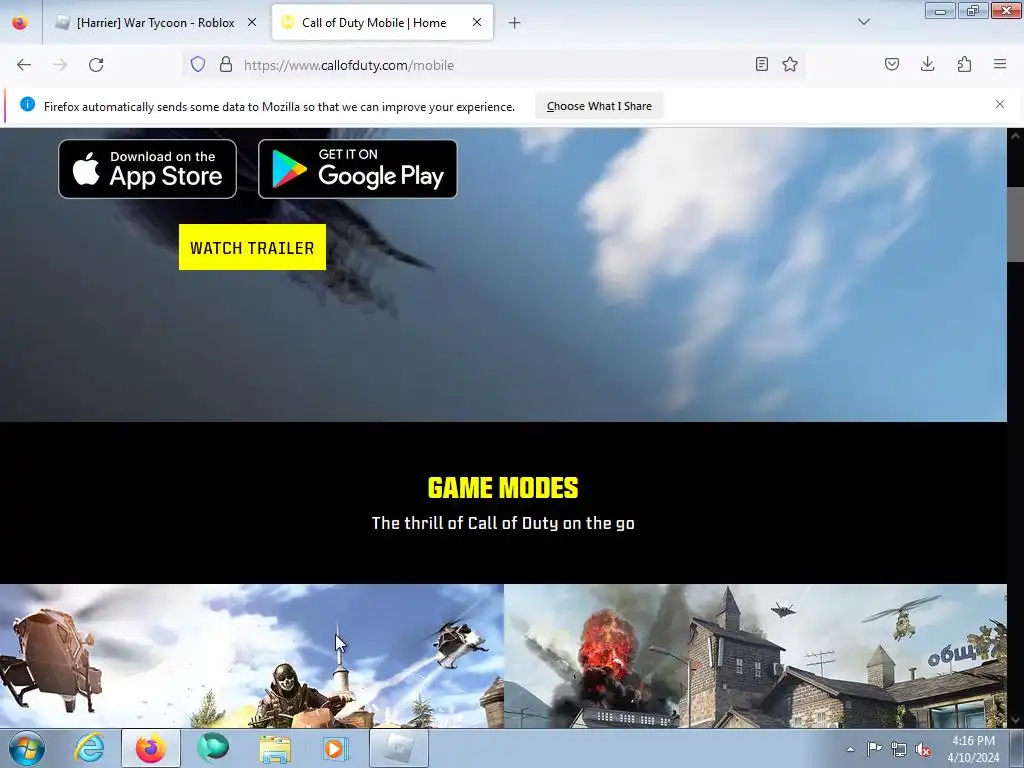The image size is (1024, 768).
Task: Show hidden system tray icons
Action: coord(850,749)
